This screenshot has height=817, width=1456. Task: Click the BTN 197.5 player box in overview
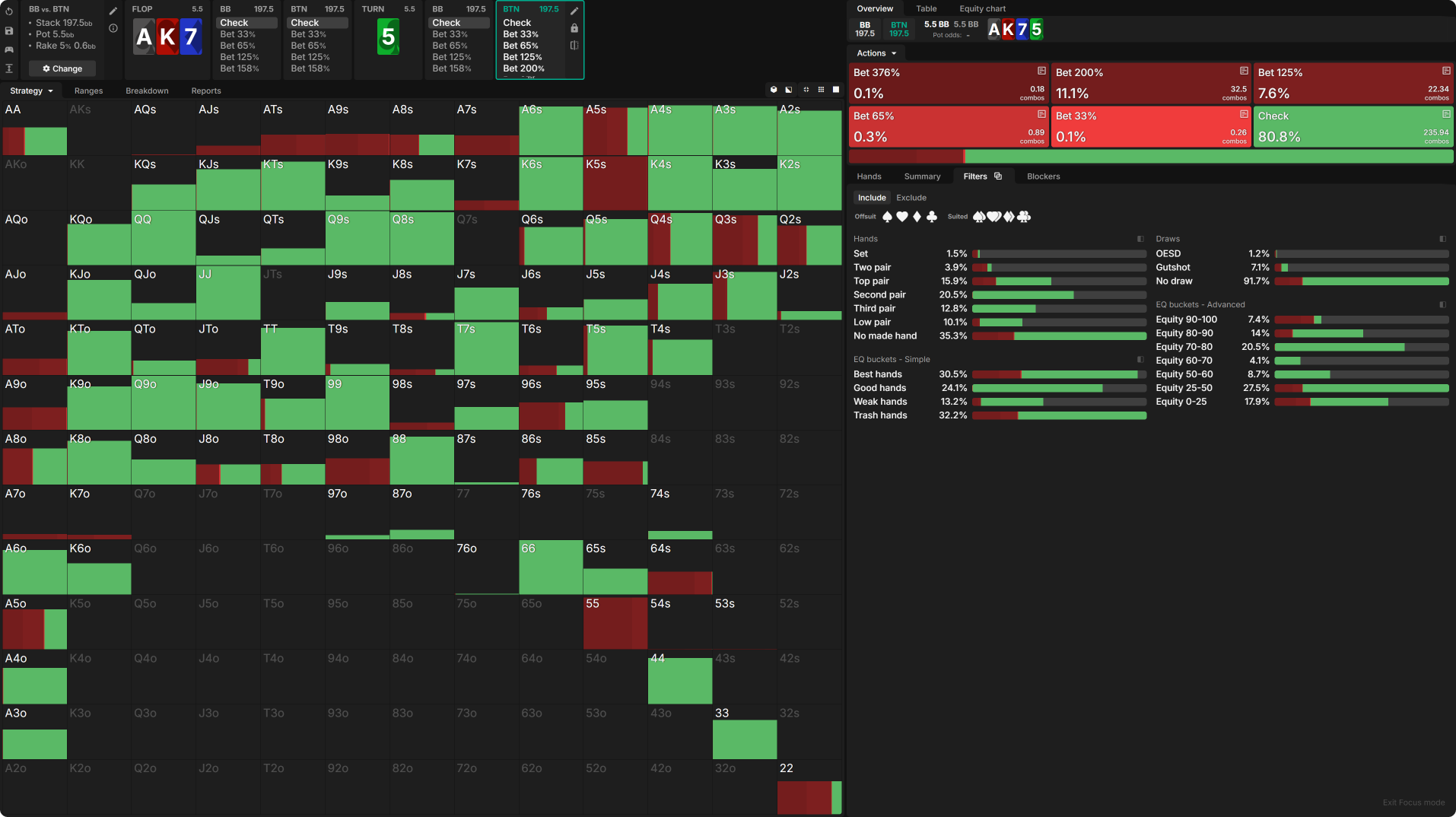[899, 30]
